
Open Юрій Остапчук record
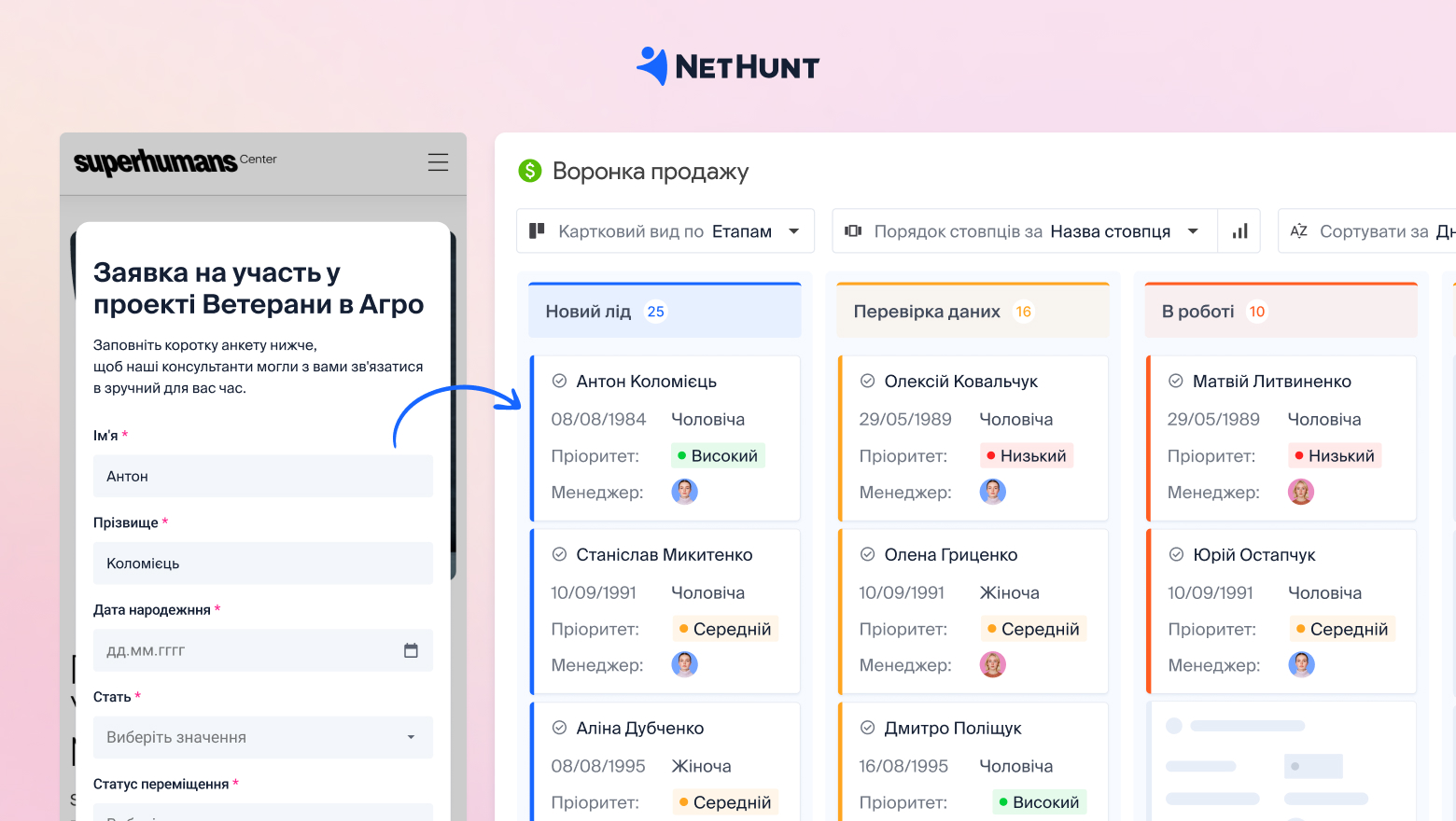point(1254,555)
